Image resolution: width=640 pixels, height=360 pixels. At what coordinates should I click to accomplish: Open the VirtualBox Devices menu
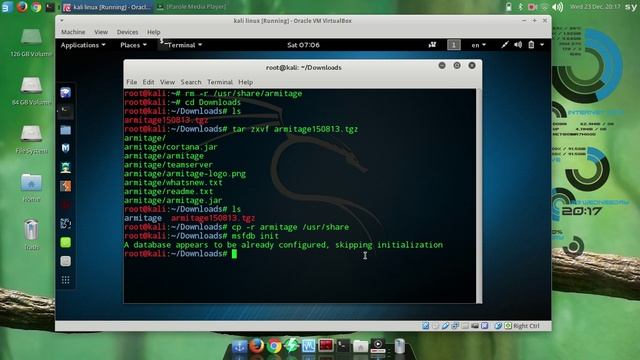127,32
